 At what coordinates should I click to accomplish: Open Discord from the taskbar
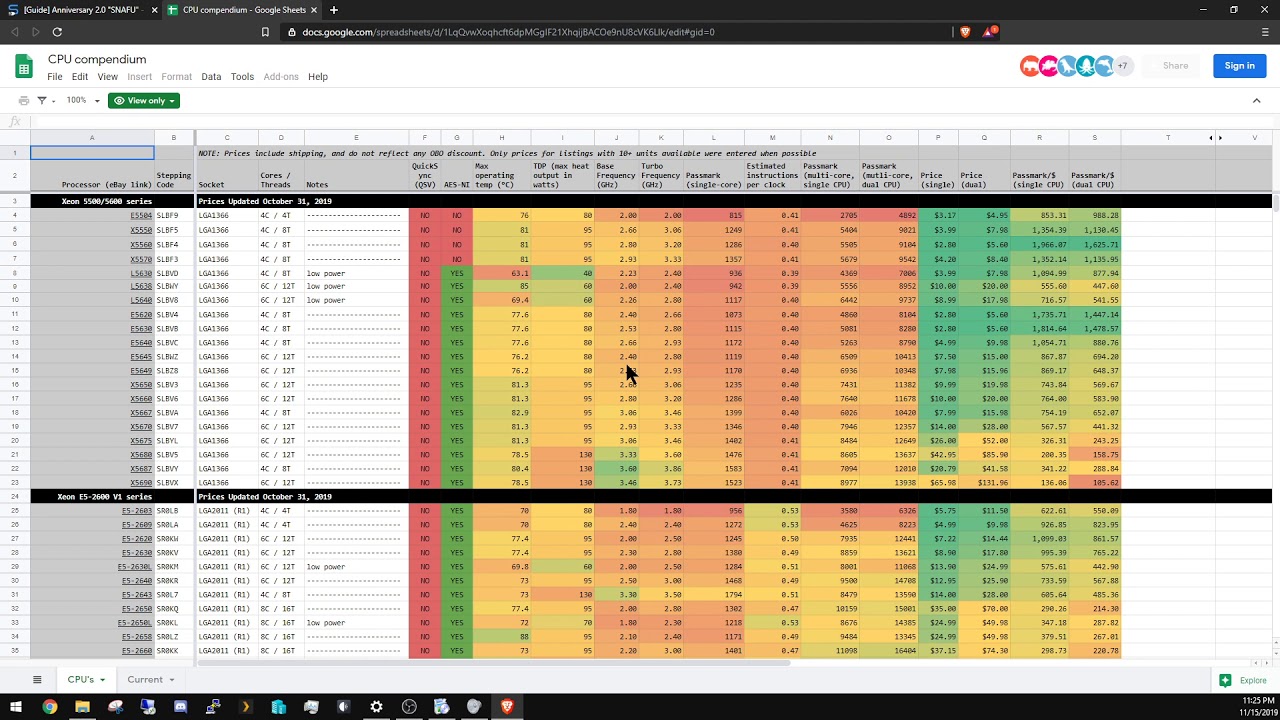click(x=180, y=707)
